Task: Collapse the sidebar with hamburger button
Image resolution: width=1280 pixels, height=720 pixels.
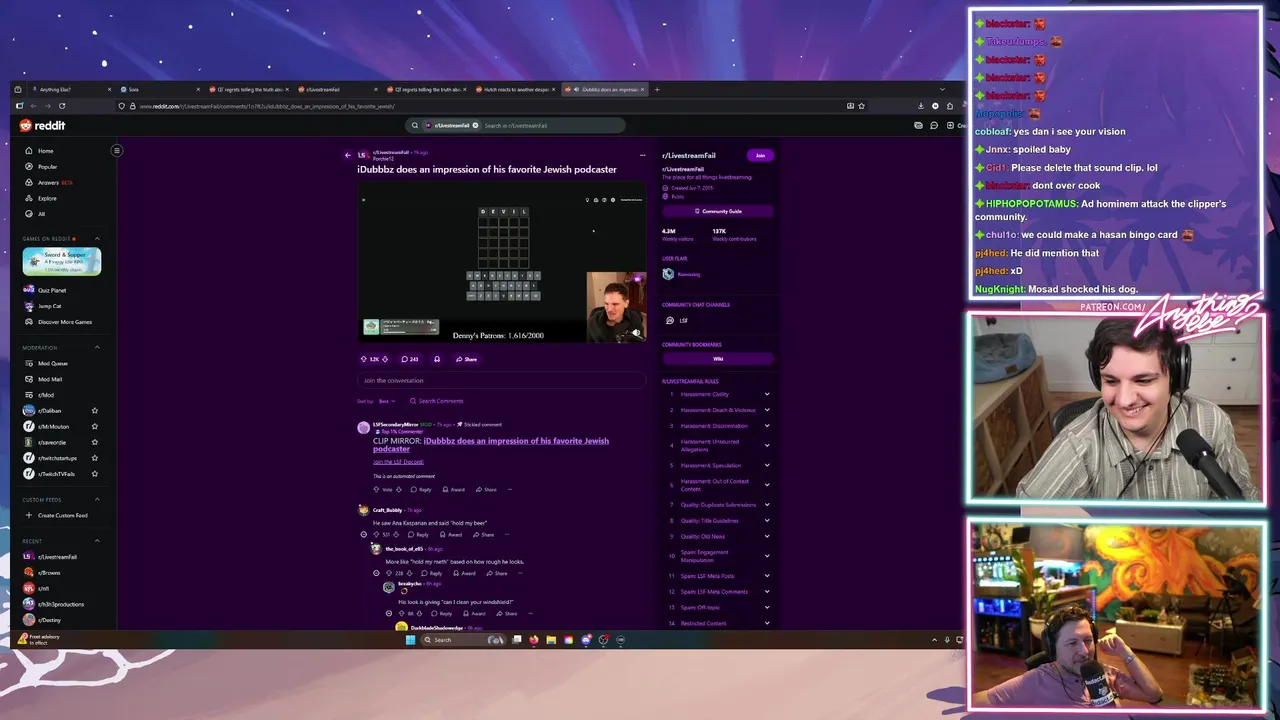Action: (x=116, y=151)
